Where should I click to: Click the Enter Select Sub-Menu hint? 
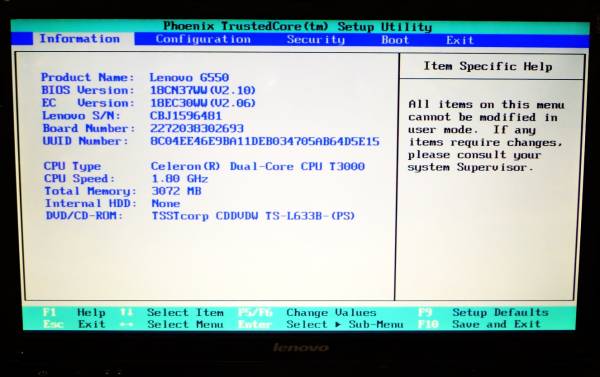click(x=321, y=324)
